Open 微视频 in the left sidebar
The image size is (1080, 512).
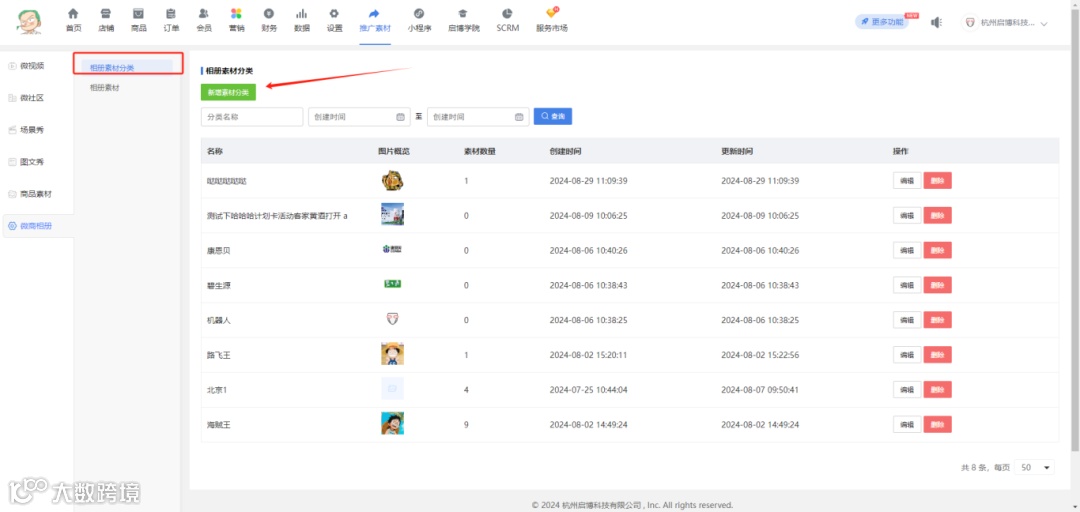point(32,65)
